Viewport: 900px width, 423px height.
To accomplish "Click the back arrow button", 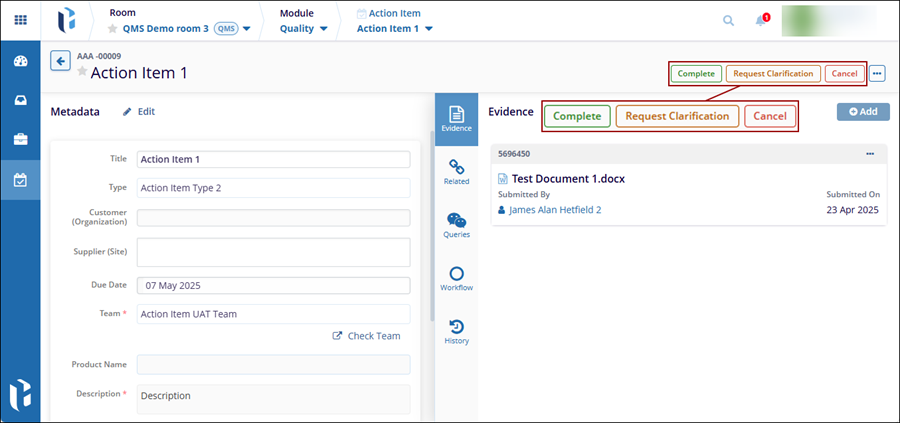I will (61, 61).
